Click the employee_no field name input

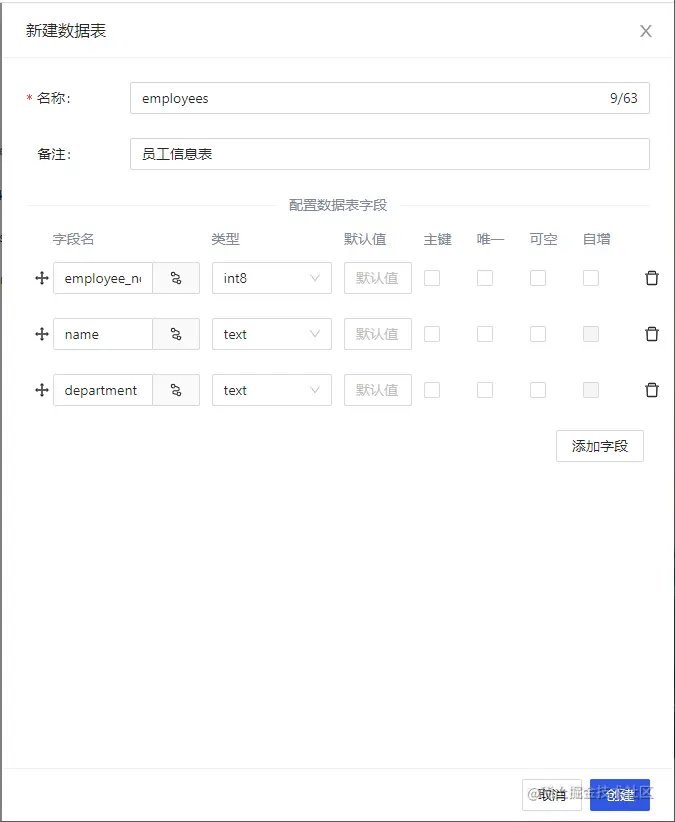click(x=103, y=278)
